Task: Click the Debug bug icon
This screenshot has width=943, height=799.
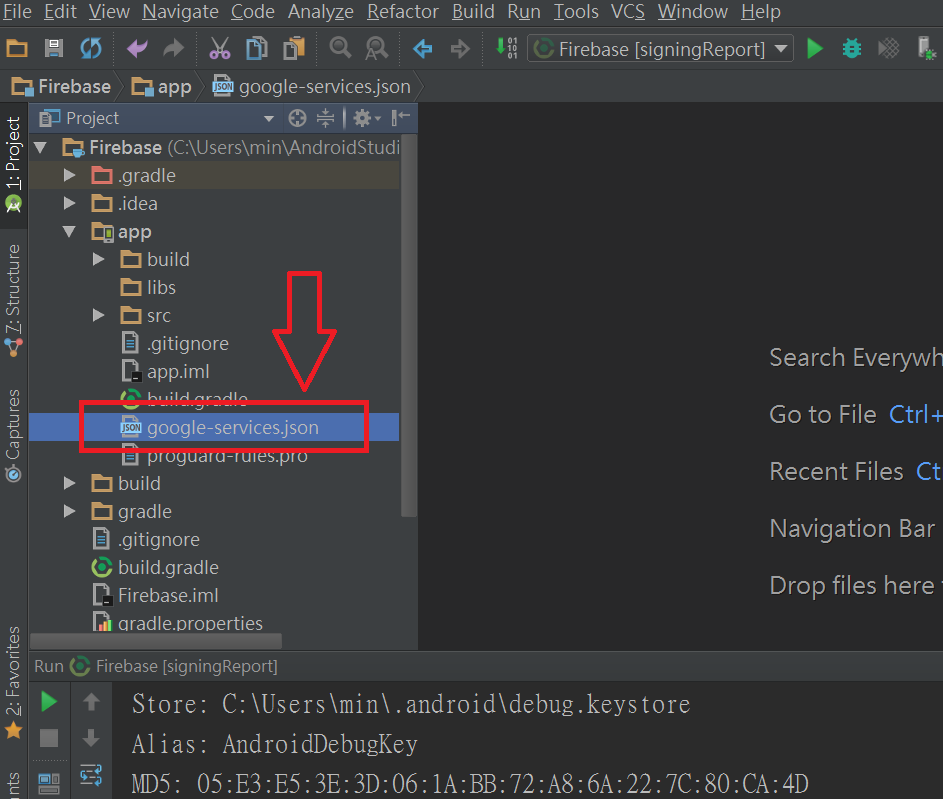Action: (x=852, y=48)
